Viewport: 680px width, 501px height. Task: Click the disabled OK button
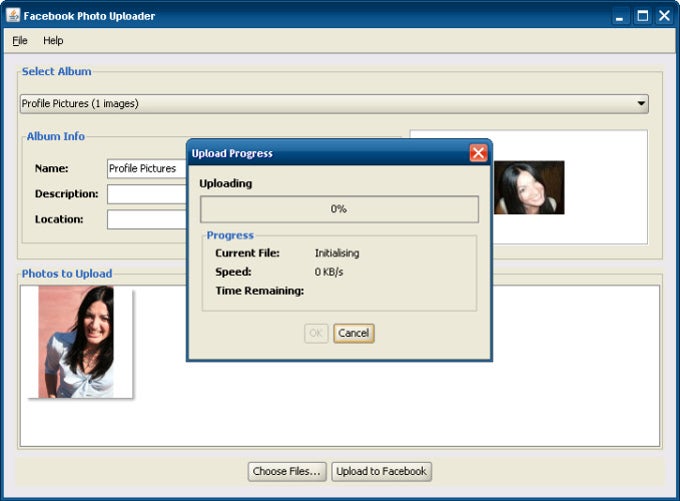(316, 333)
